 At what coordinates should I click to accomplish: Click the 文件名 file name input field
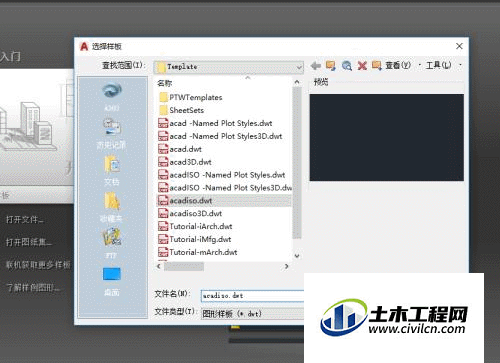pyautogui.click(x=253, y=296)
